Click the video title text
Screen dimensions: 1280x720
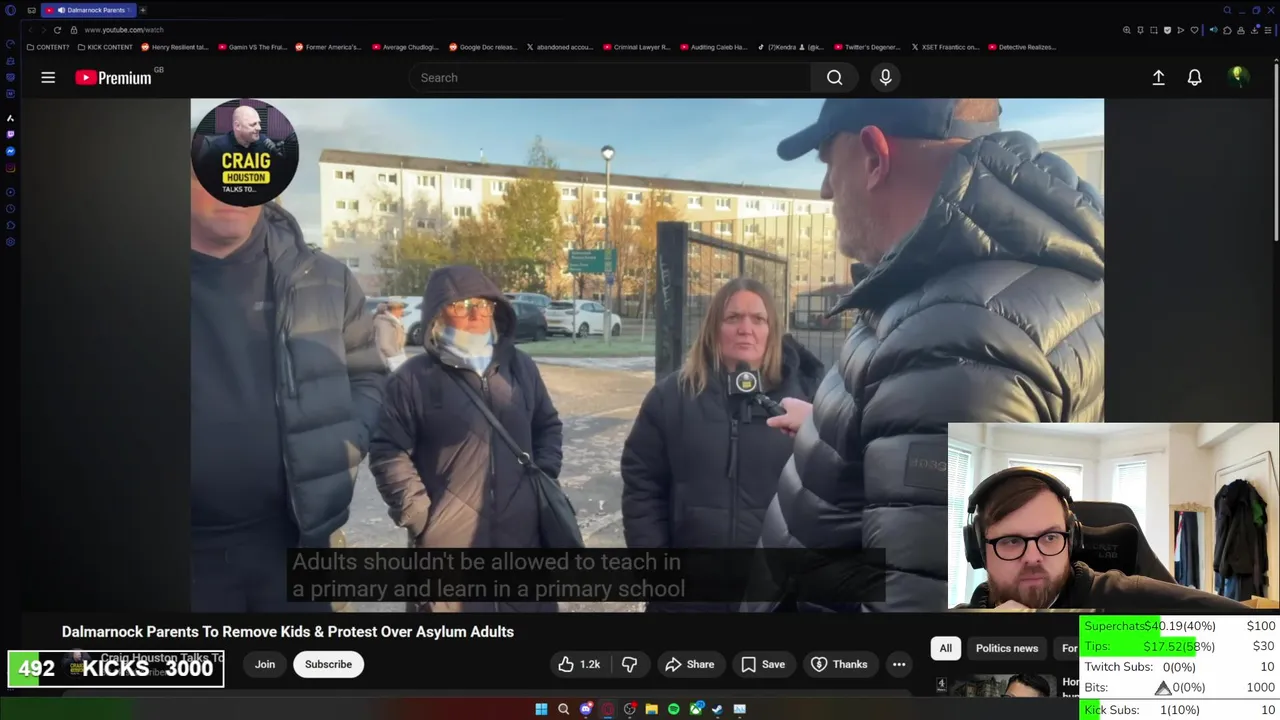pos(288,632)
